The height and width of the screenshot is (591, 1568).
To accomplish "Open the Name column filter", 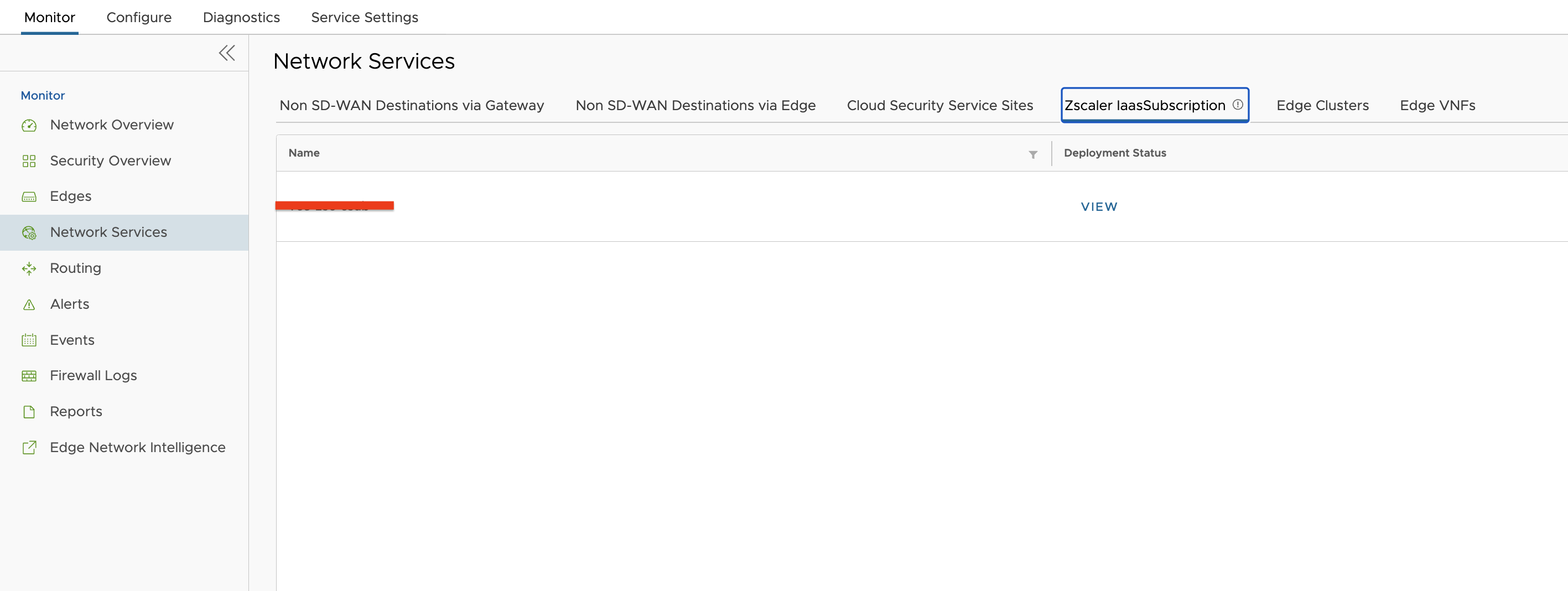I will pos(1032,154).
